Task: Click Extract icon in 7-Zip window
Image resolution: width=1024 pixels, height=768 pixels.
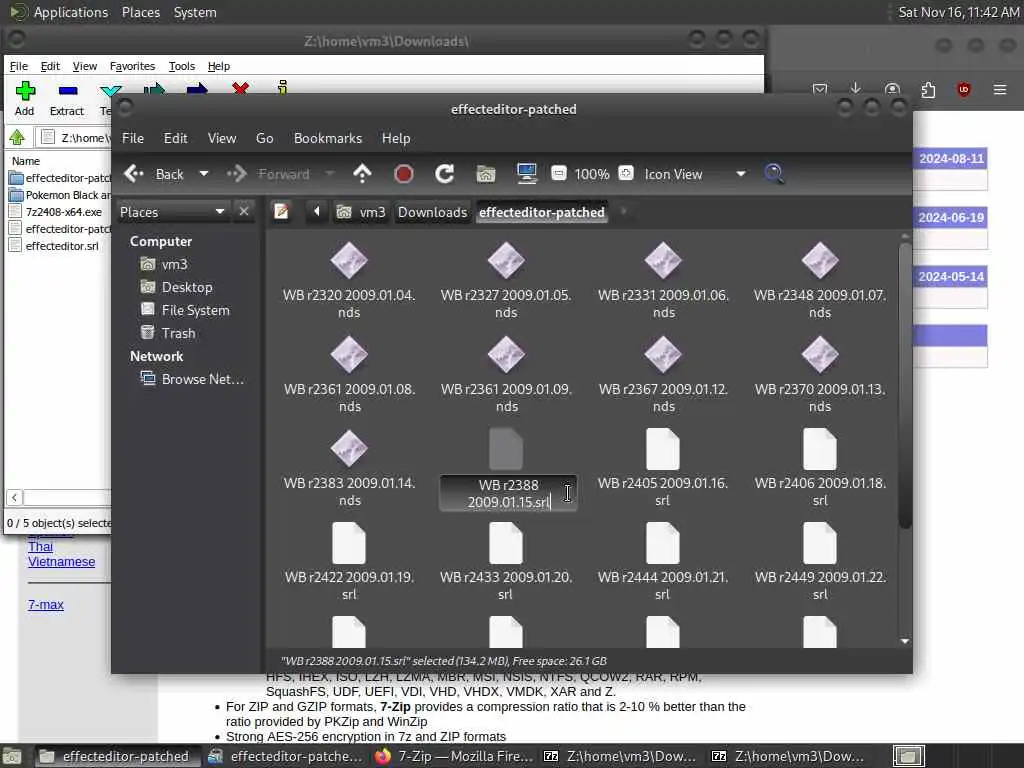Action: 67,98
